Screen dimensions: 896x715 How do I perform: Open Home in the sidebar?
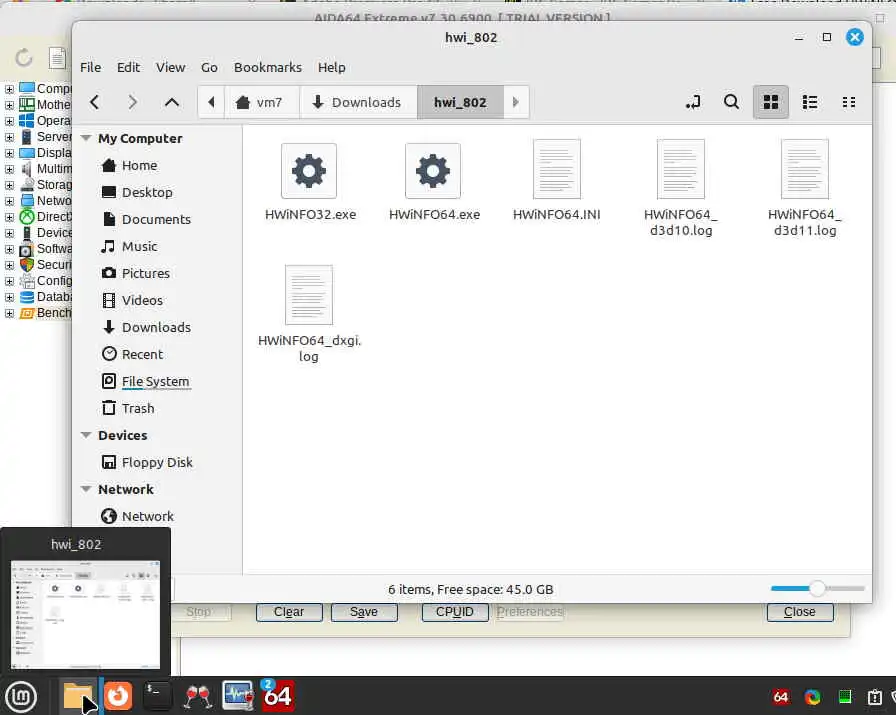point(139,166)
